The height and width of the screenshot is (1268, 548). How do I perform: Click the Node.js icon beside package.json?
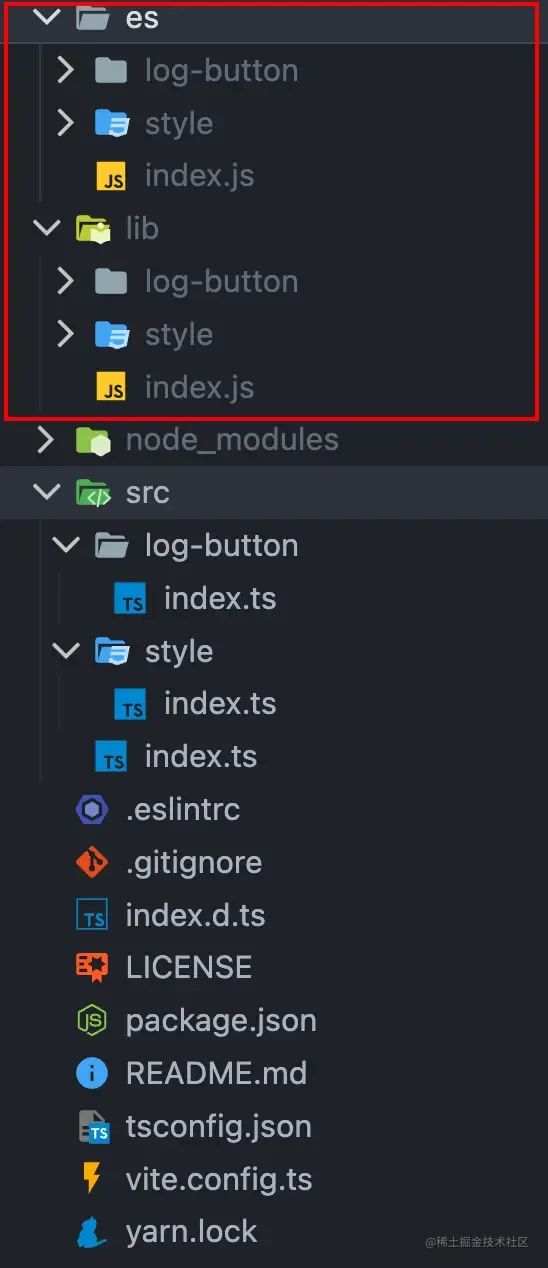92,1020
